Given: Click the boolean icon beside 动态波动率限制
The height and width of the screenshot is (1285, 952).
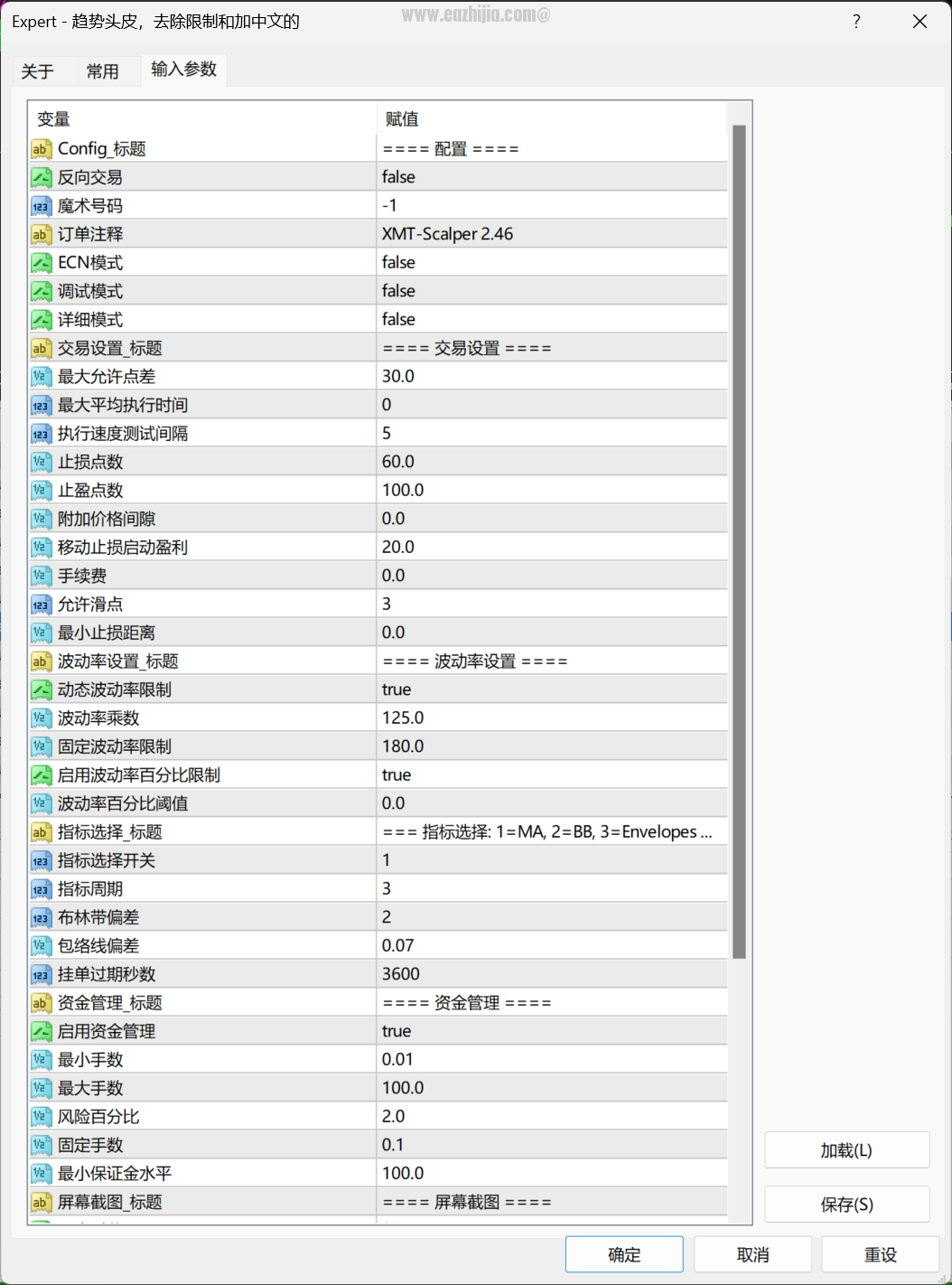Looking at the screenshot, I should pos(41,689).
